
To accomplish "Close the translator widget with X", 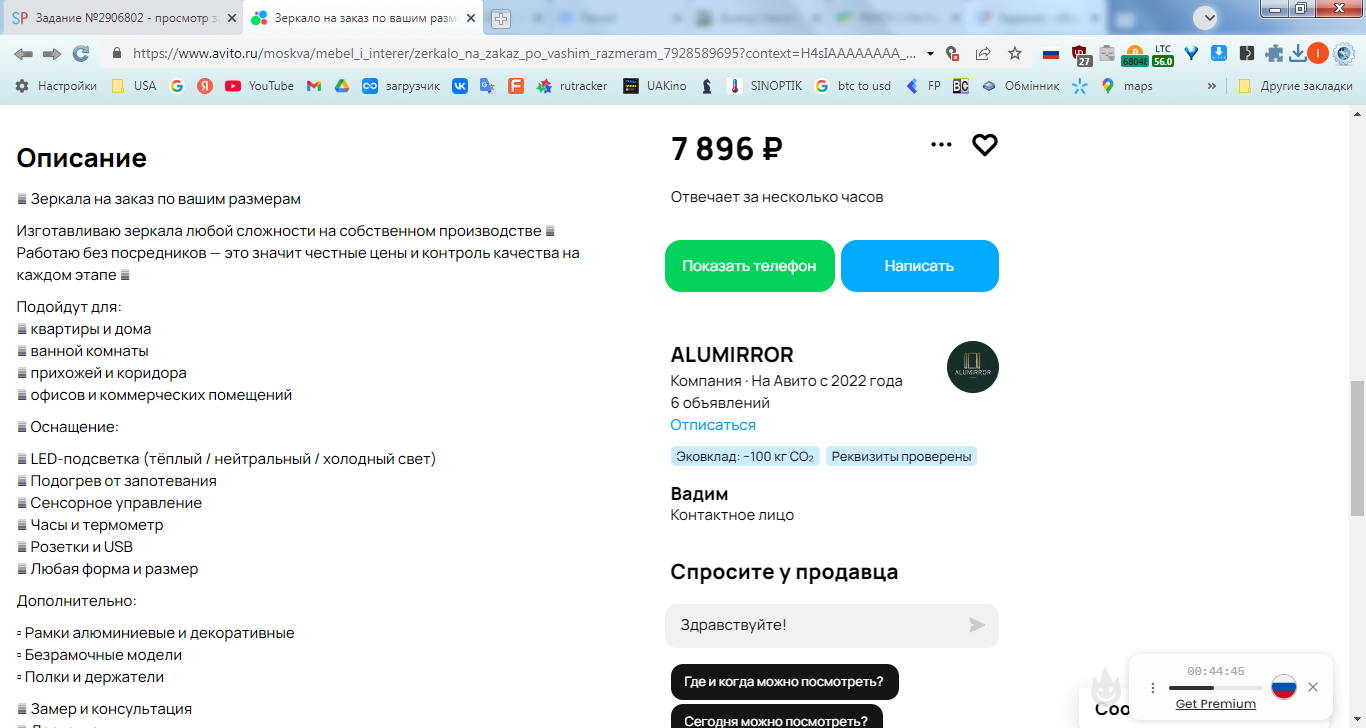I will click(x=1313, y=687).
